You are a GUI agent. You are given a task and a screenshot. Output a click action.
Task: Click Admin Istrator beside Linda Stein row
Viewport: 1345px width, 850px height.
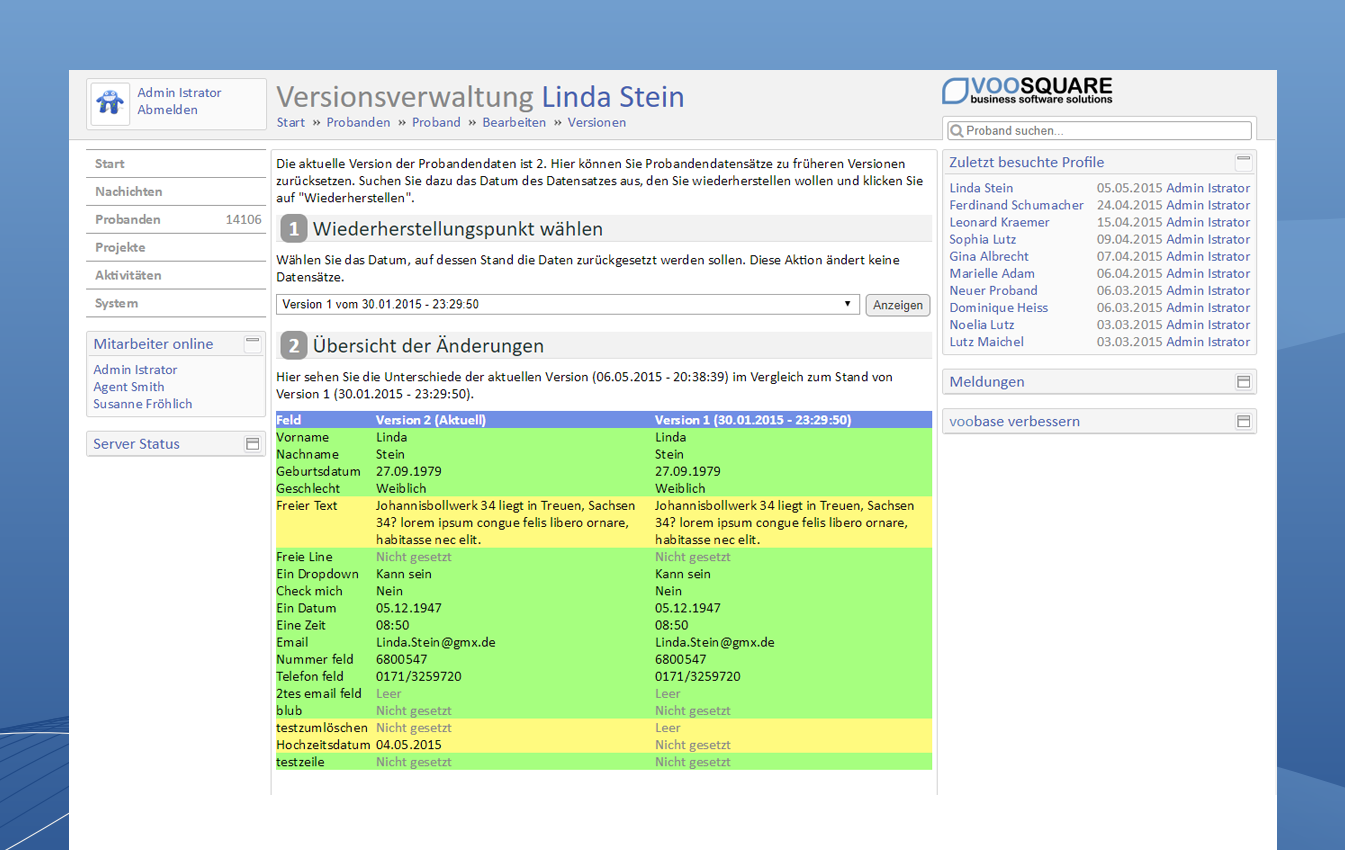click(x=1208, y=188)
